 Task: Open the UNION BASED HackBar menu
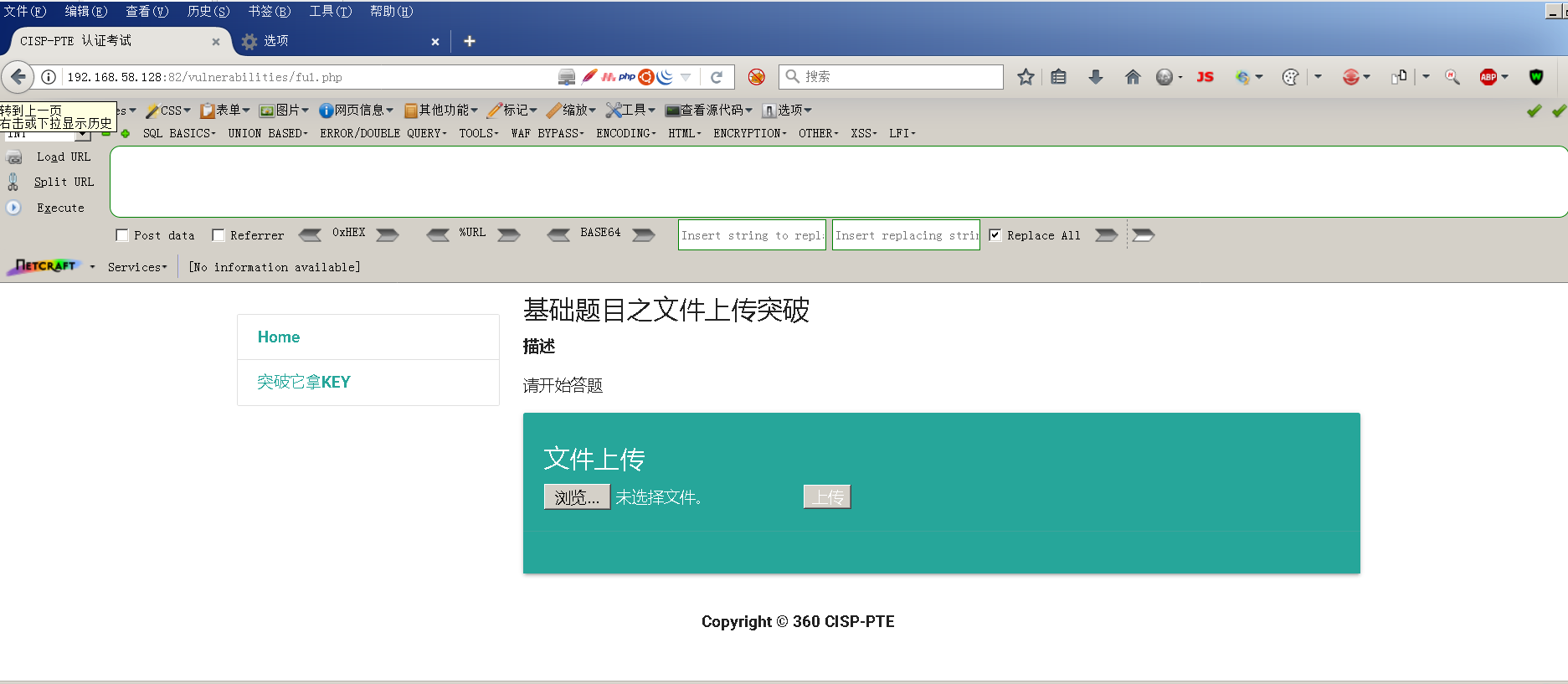[x=268, y=133]
